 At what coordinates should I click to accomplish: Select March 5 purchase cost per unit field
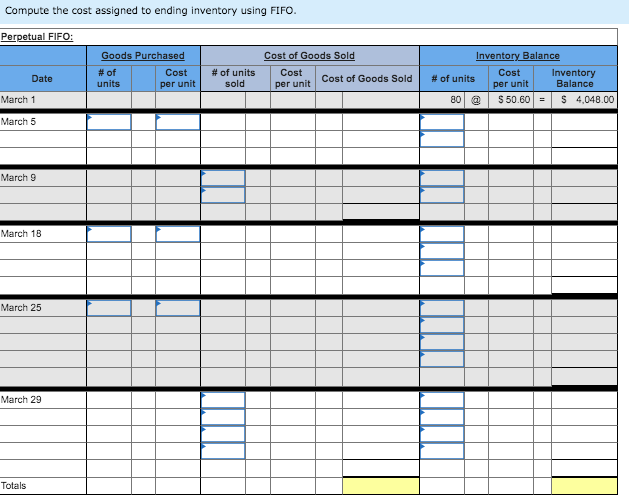tap(178, 122)
